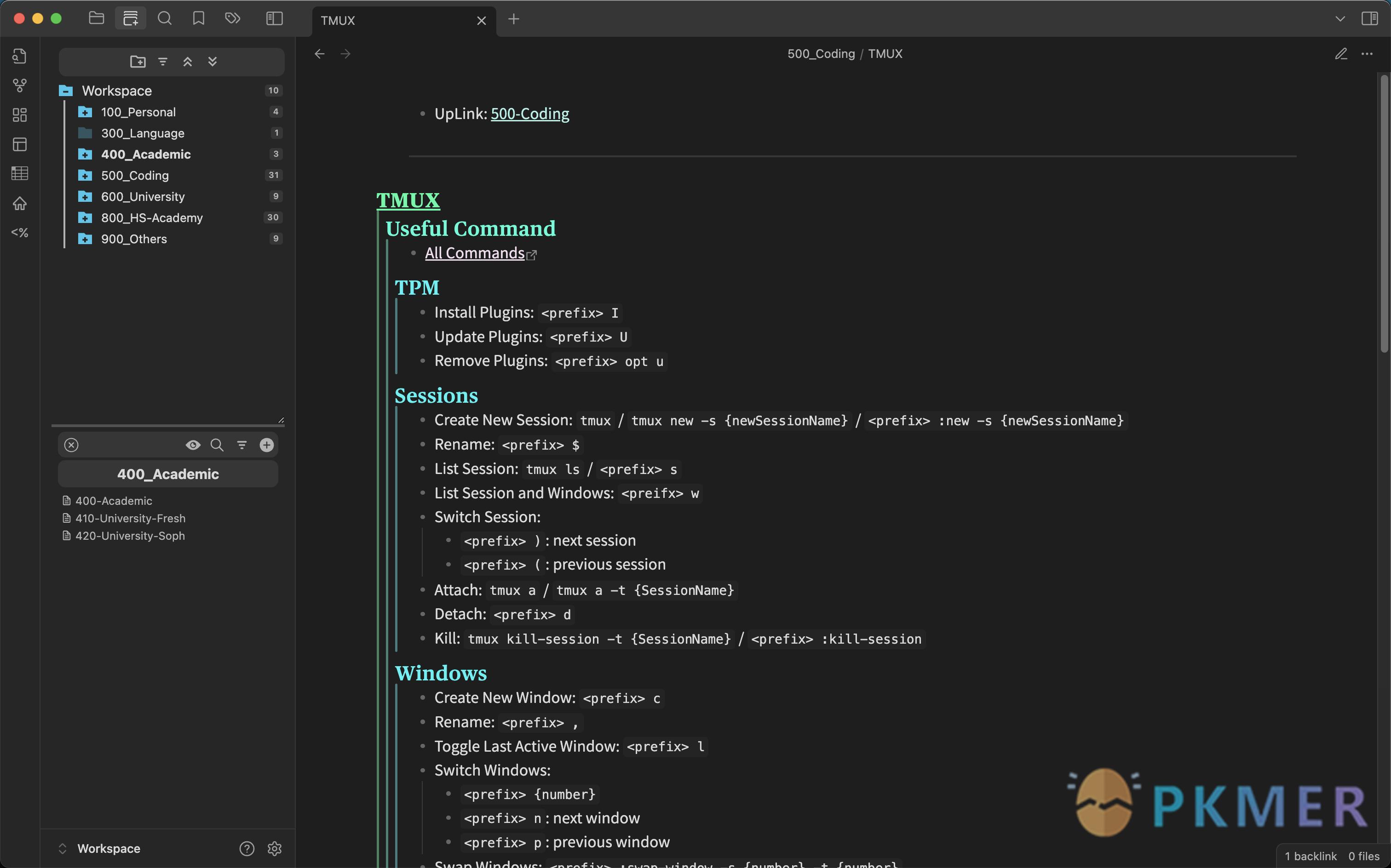Open the table ribbon icon

tap(19, 173)
